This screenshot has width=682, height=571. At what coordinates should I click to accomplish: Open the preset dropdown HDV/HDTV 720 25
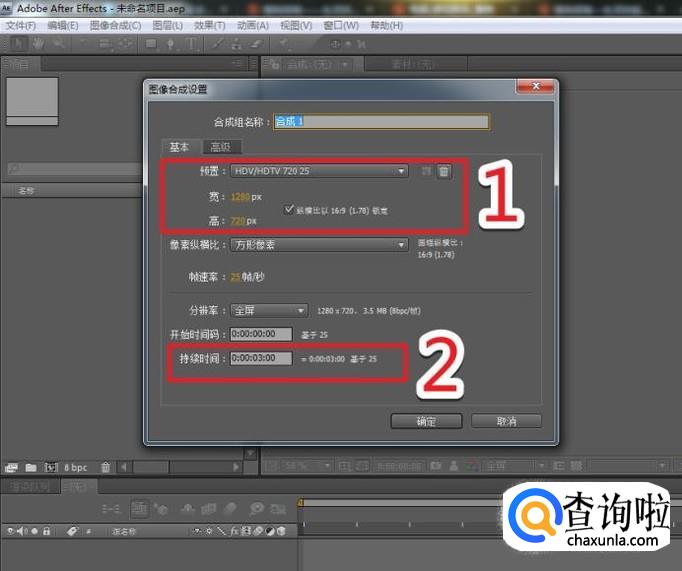pyautogui.click(x=319, y=171)
